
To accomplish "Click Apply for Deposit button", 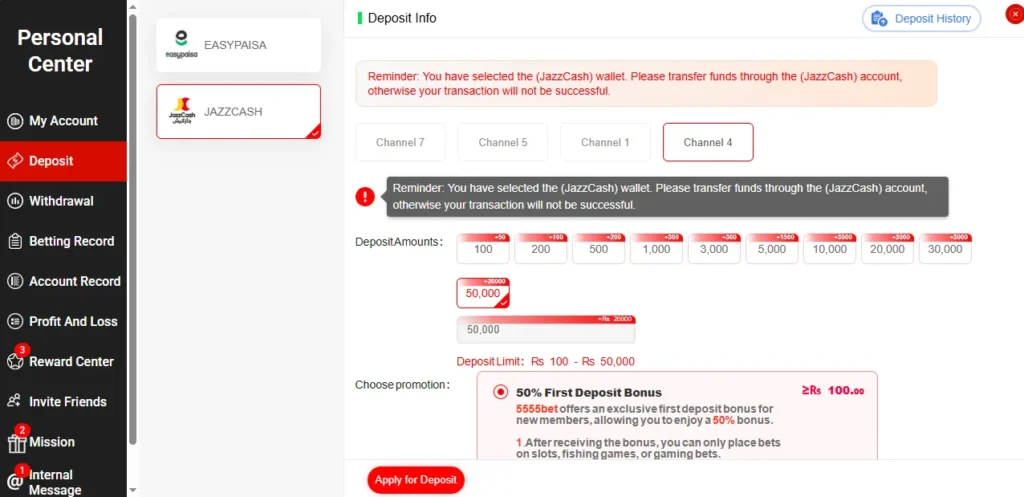I will [416, 480].
